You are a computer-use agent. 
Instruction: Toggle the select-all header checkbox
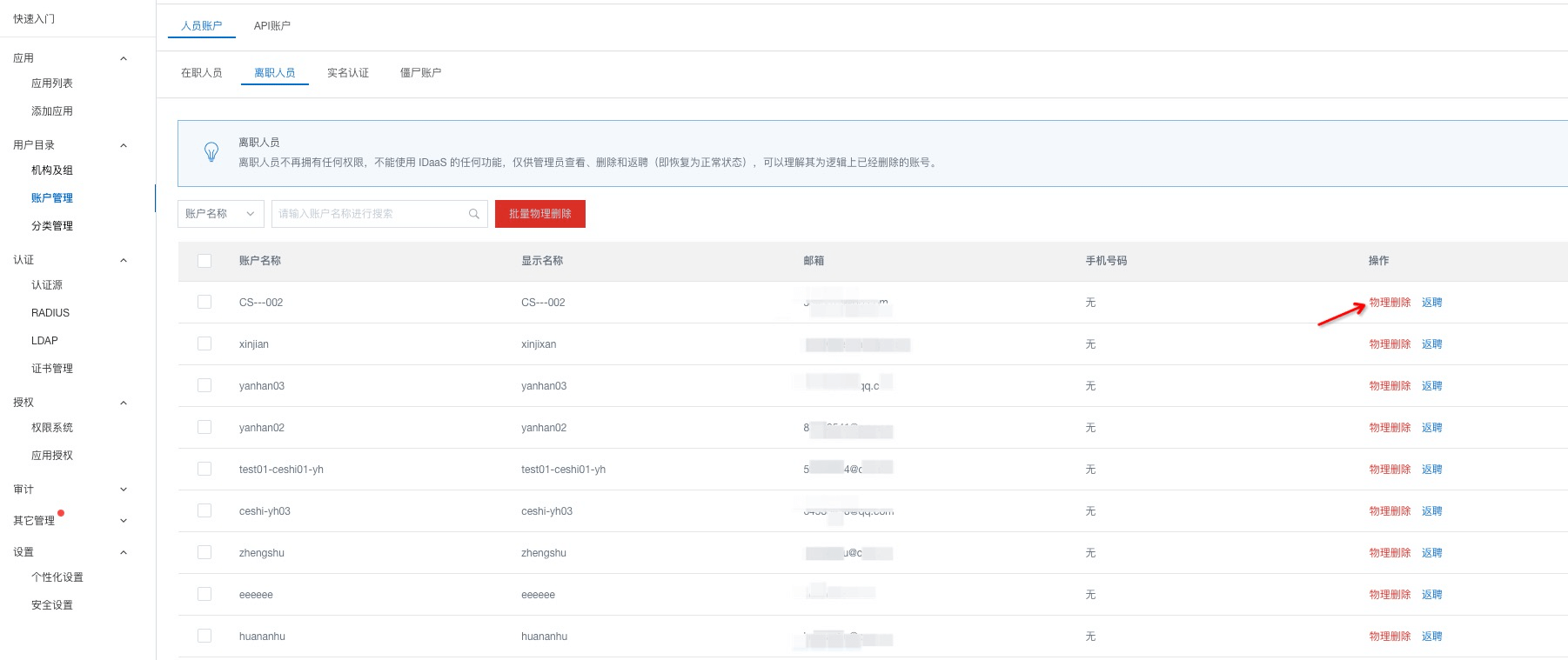[204, 261]
